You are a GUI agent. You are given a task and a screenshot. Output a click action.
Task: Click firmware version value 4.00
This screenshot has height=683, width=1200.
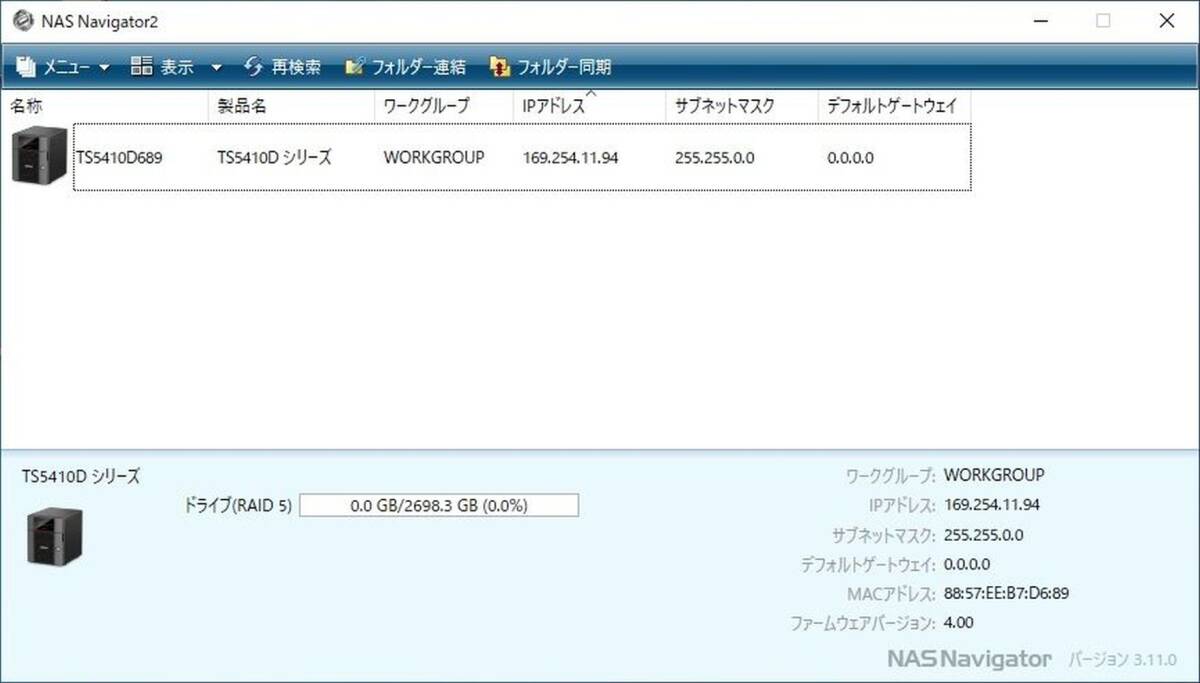958,623
